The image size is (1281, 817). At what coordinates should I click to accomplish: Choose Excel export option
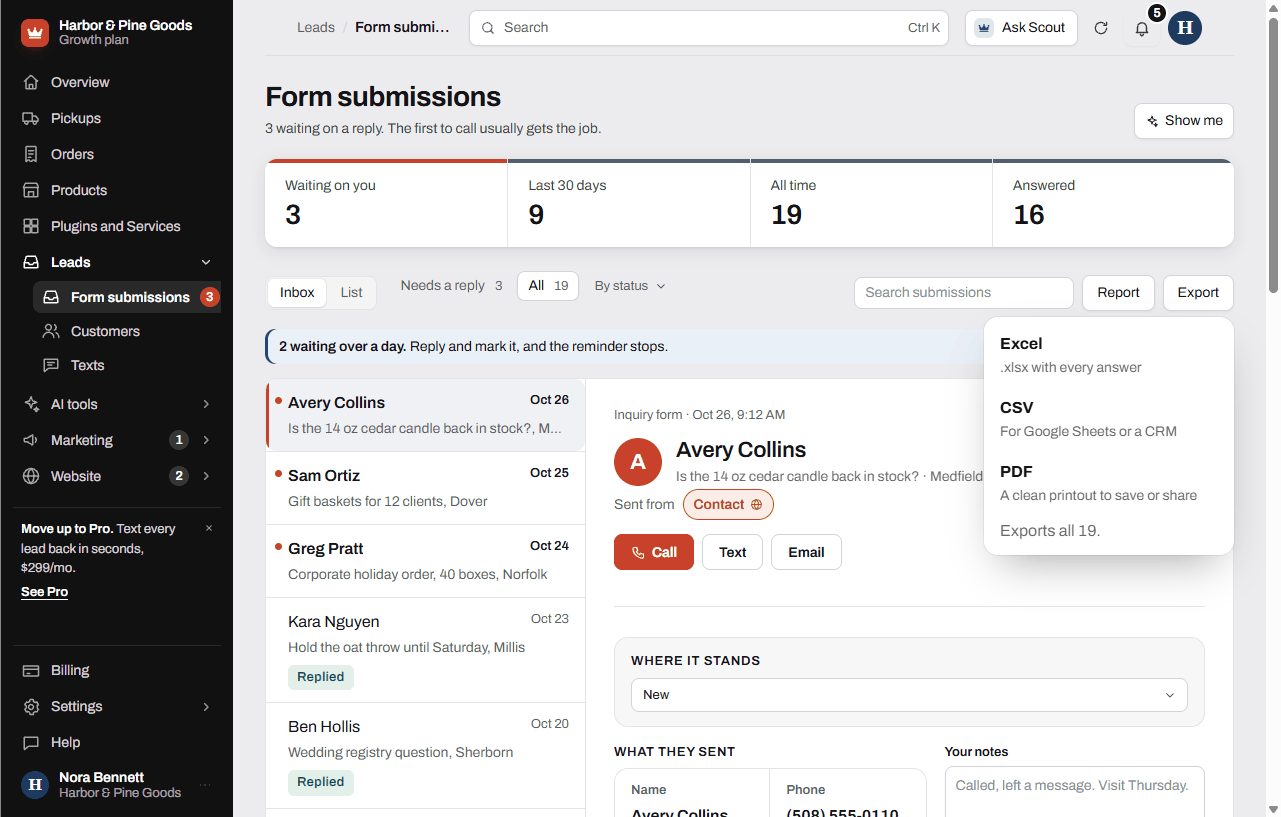[x=1109, y=355]
